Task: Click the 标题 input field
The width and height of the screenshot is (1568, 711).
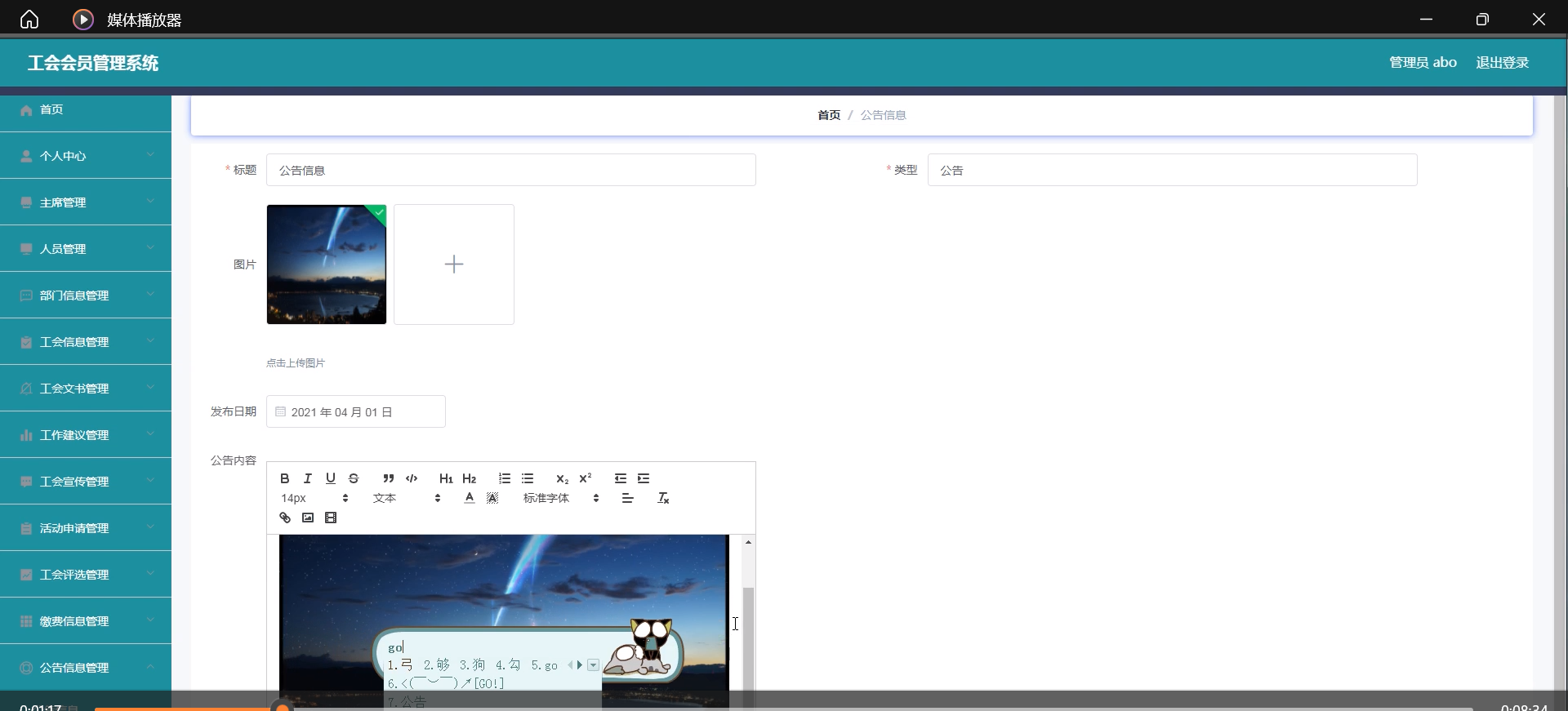Action: pyautogui.click(x=511, y=170)
